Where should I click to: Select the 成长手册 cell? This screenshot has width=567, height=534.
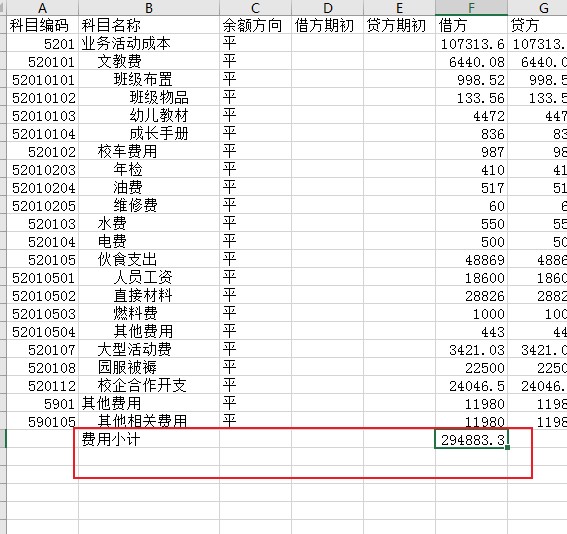tap(149, 133)
